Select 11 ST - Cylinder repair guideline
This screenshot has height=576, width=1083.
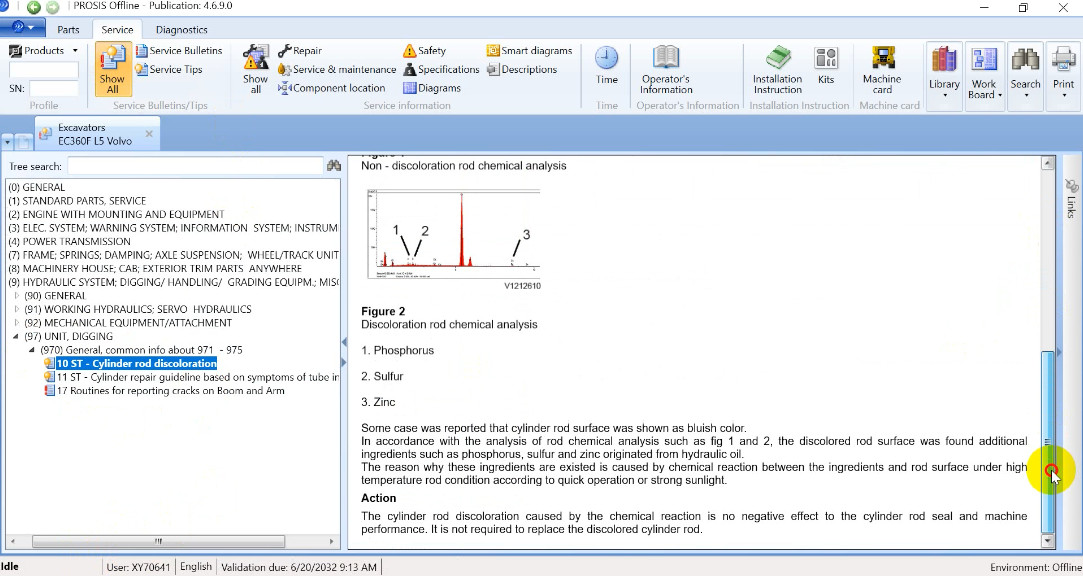[x=198, y=377]
